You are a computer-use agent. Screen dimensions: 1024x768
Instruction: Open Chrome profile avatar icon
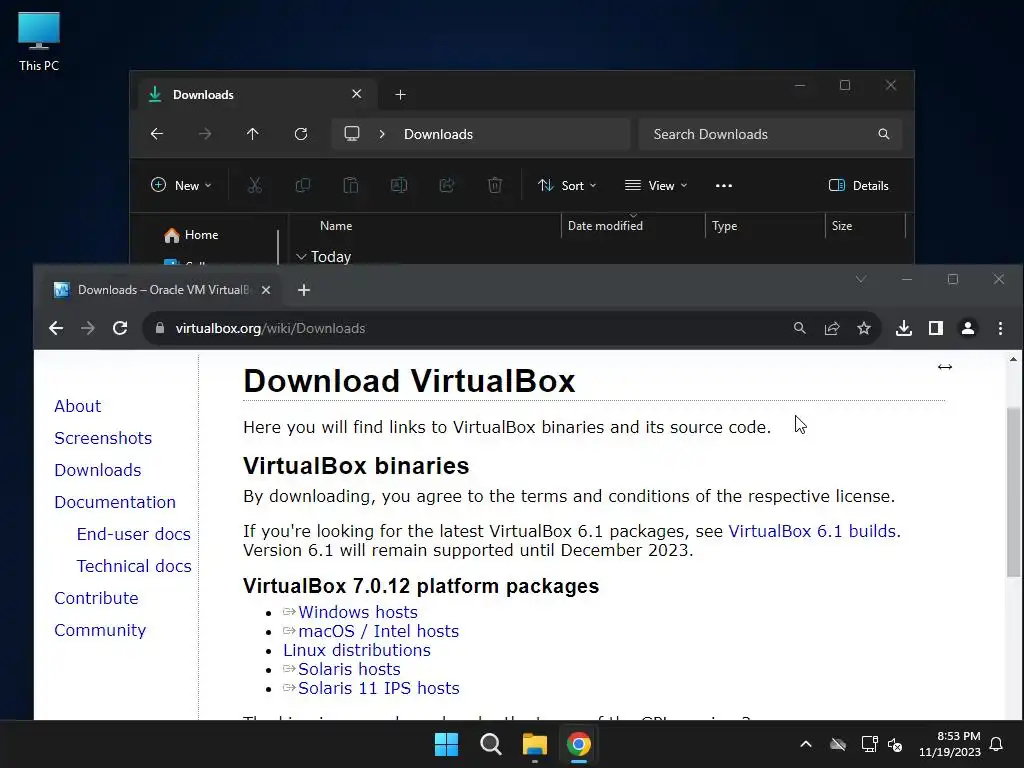[x=968, y=328]
